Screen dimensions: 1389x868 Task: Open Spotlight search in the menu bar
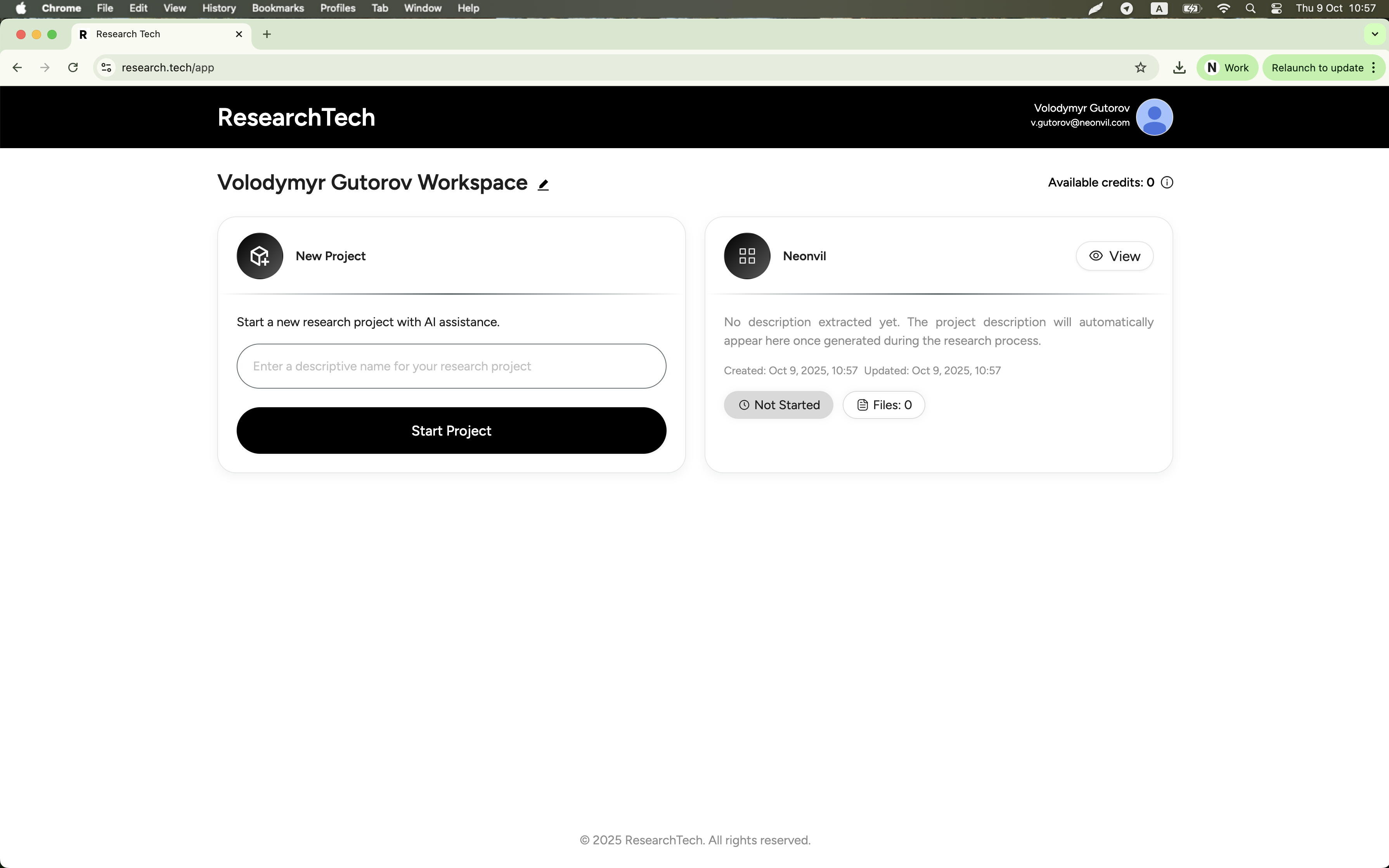click(x=1251, y=8)
